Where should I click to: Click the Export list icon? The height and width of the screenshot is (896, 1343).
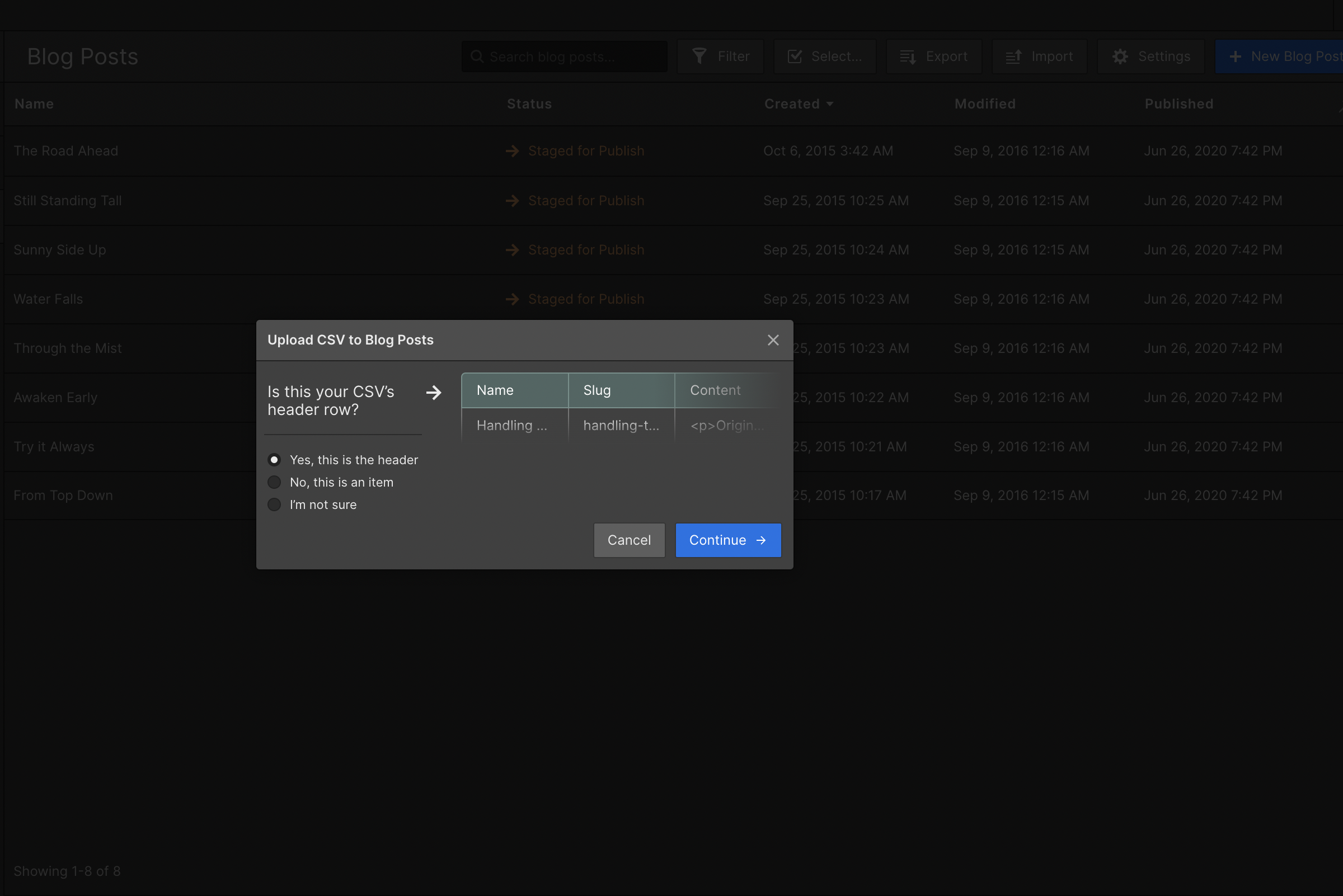point(907,56)
